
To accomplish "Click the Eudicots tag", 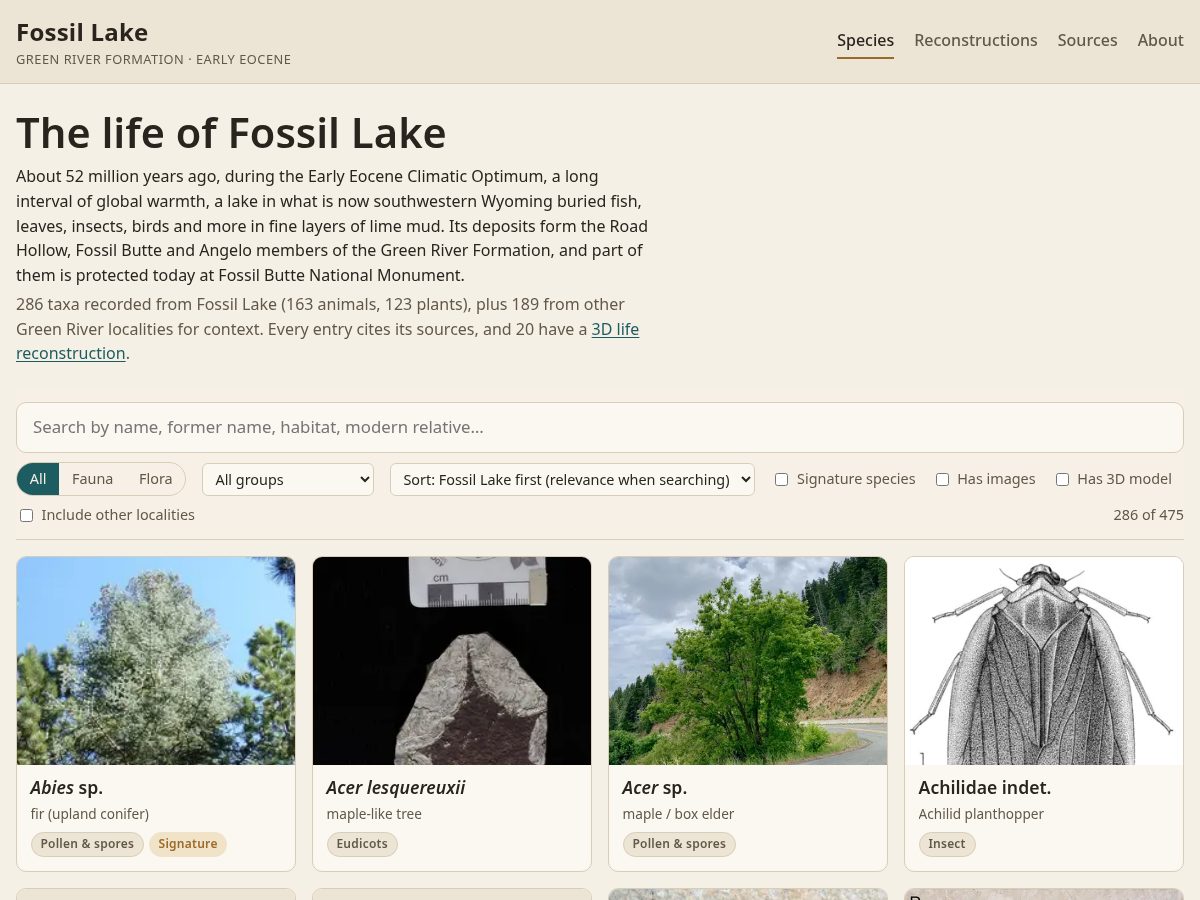I will (362, 844).
